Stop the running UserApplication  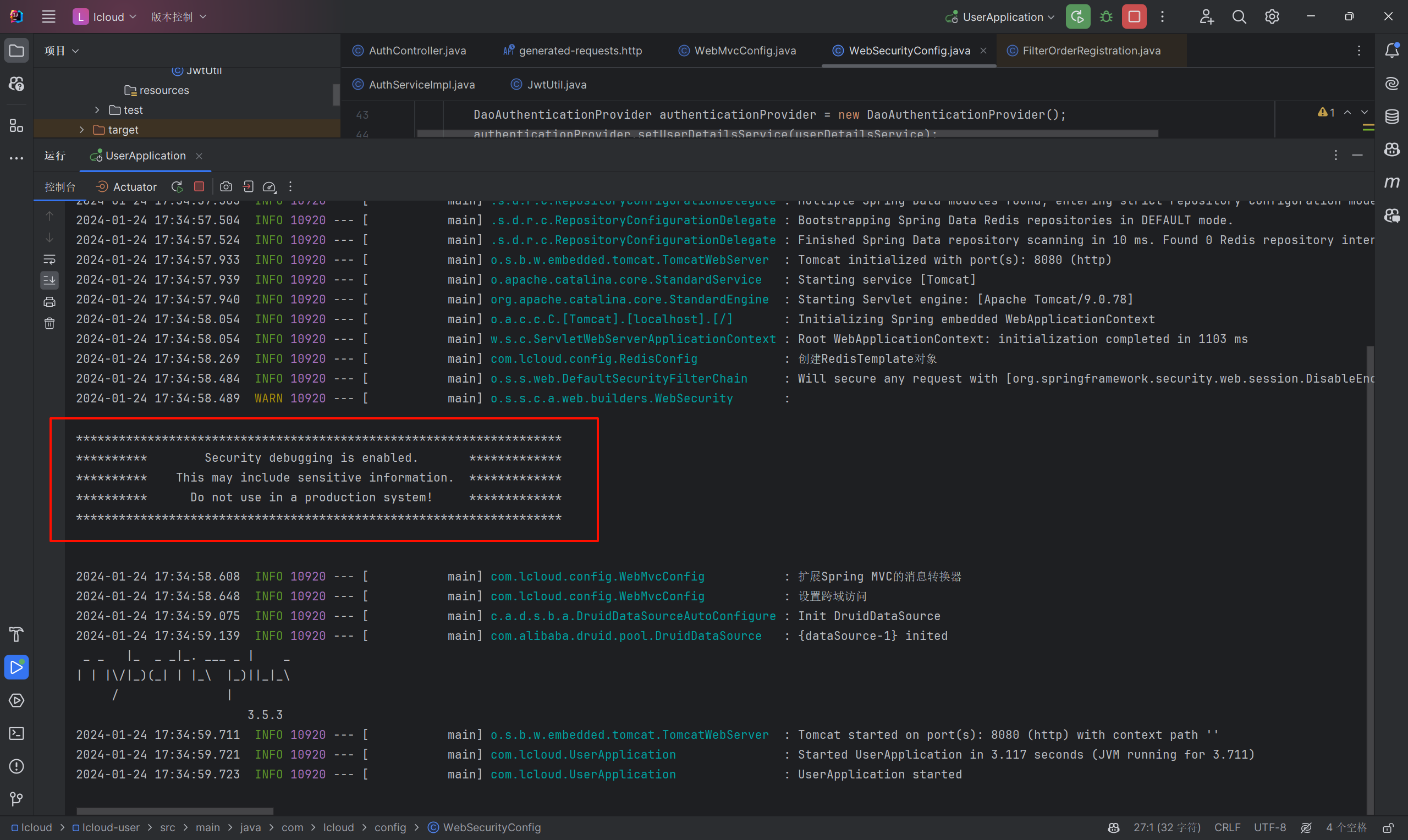pos(1134,17)
